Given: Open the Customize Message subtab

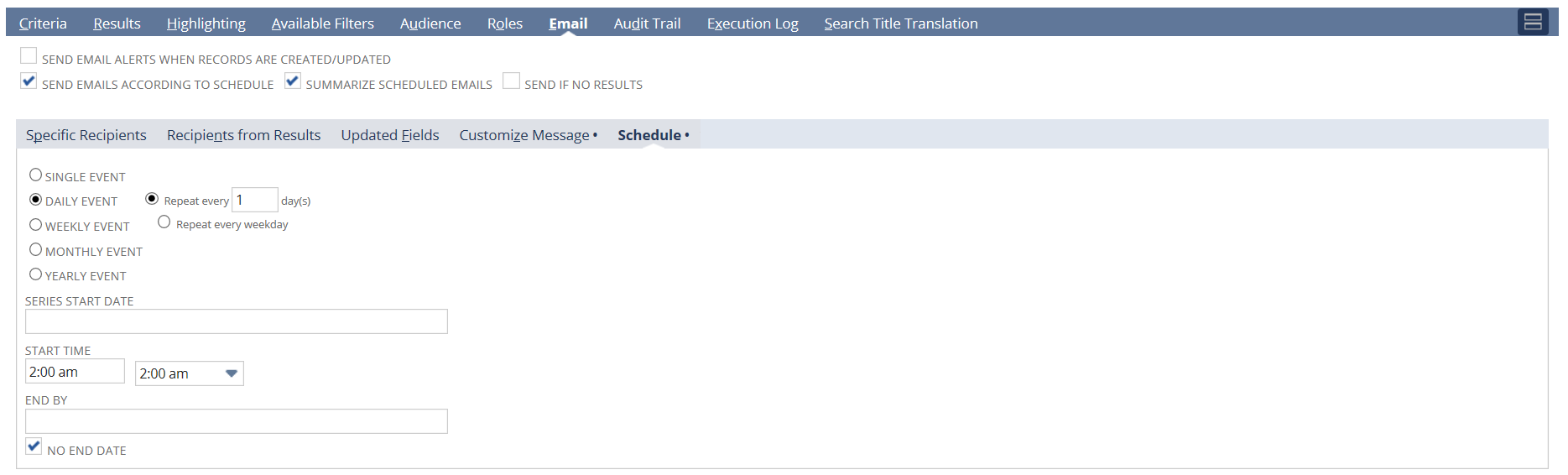Looking at the screenshot, I should click(524, 135).
